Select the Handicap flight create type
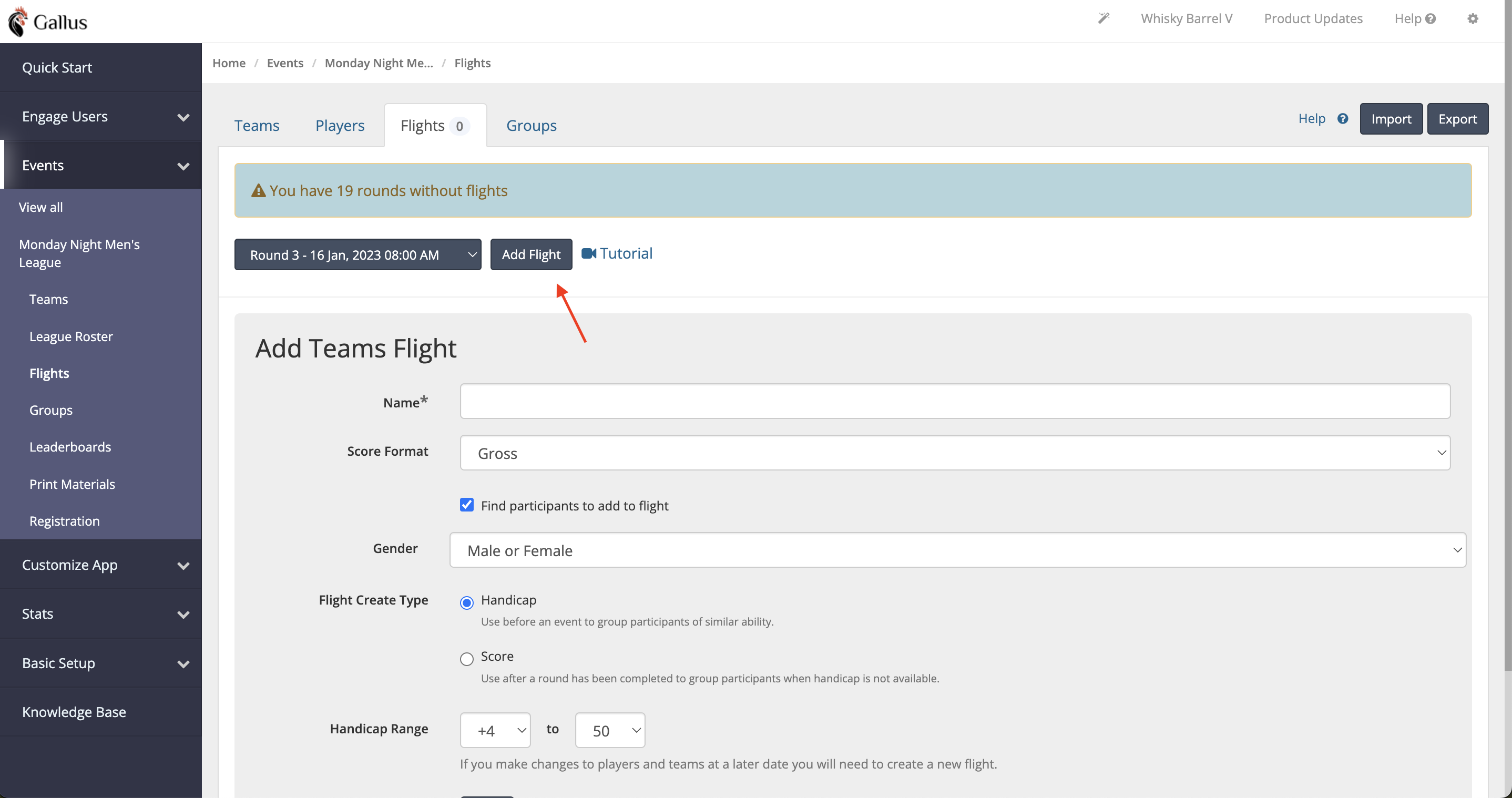This screenshot has height=798, width=1512. point(467,602)
